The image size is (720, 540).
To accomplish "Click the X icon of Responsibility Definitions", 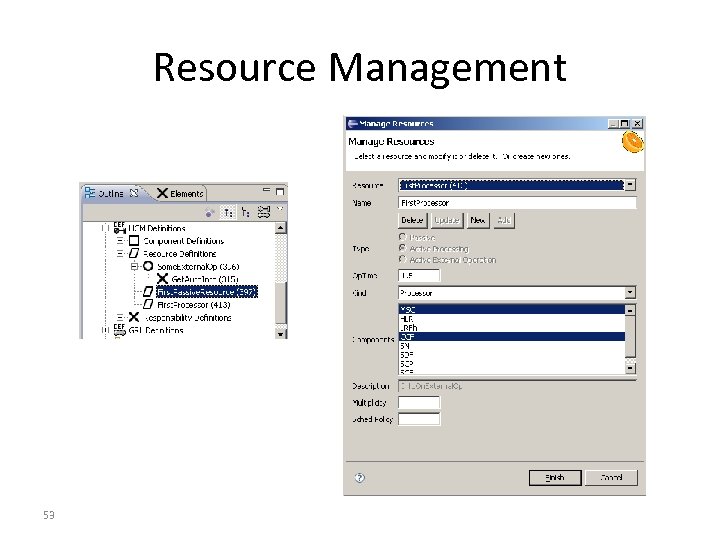I will pos(134,317).
